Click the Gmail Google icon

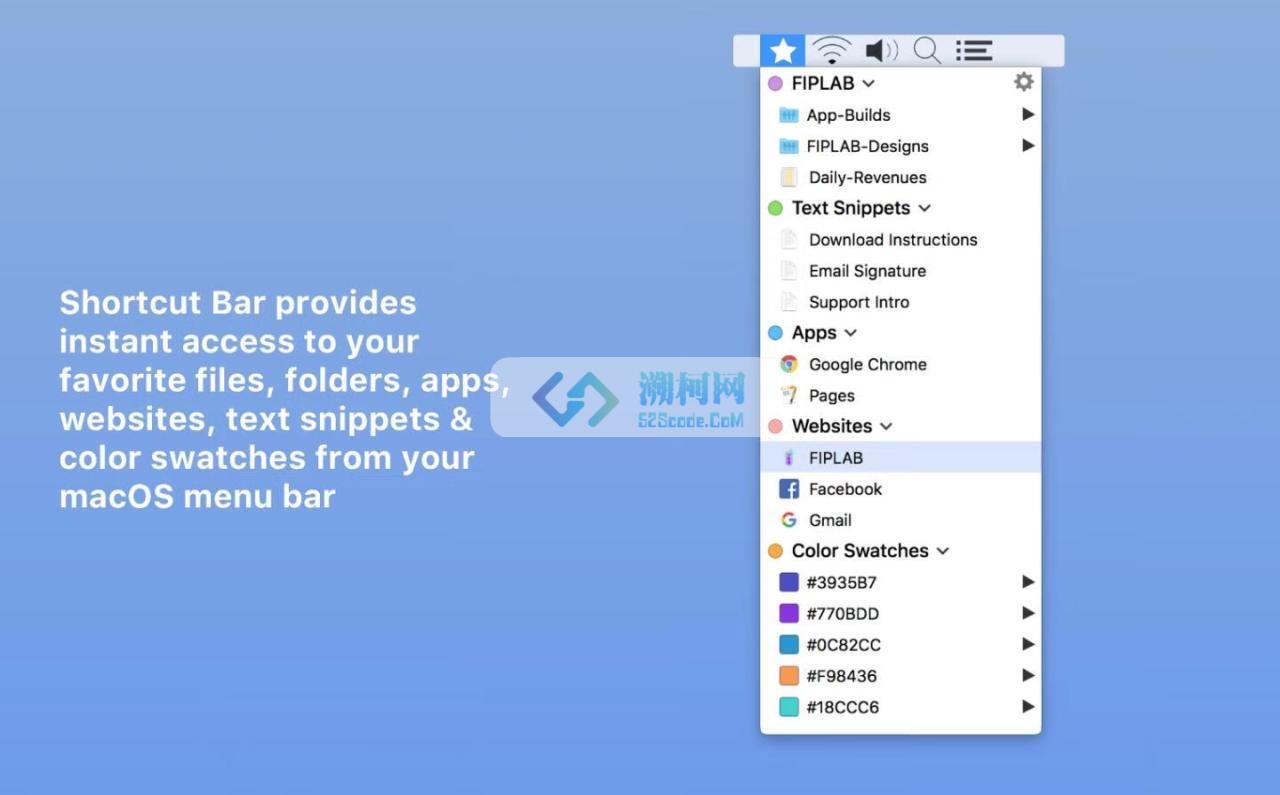coord(789,520)
